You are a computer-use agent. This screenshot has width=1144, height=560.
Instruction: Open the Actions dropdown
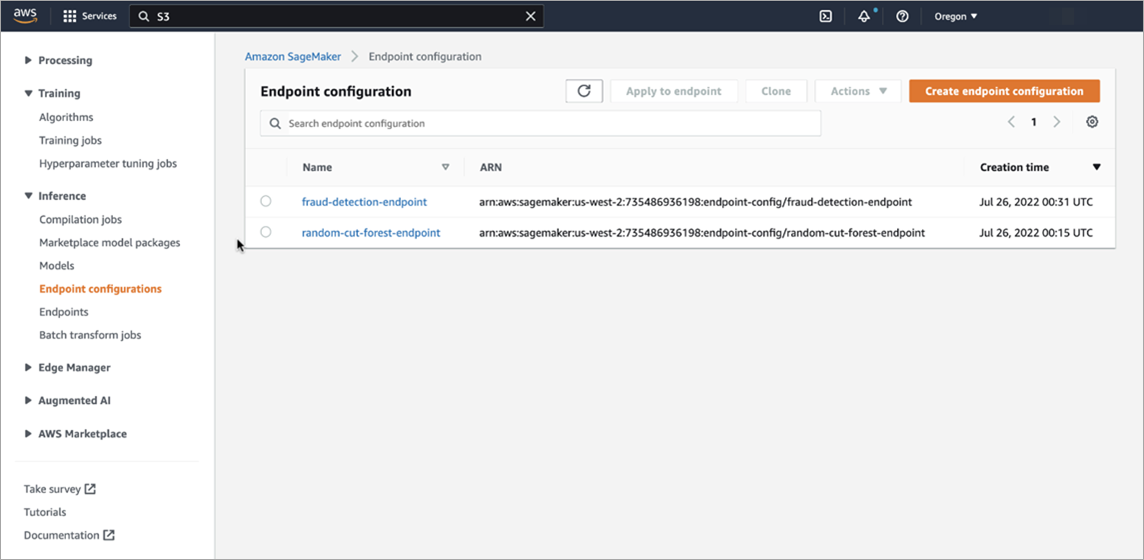858,91
